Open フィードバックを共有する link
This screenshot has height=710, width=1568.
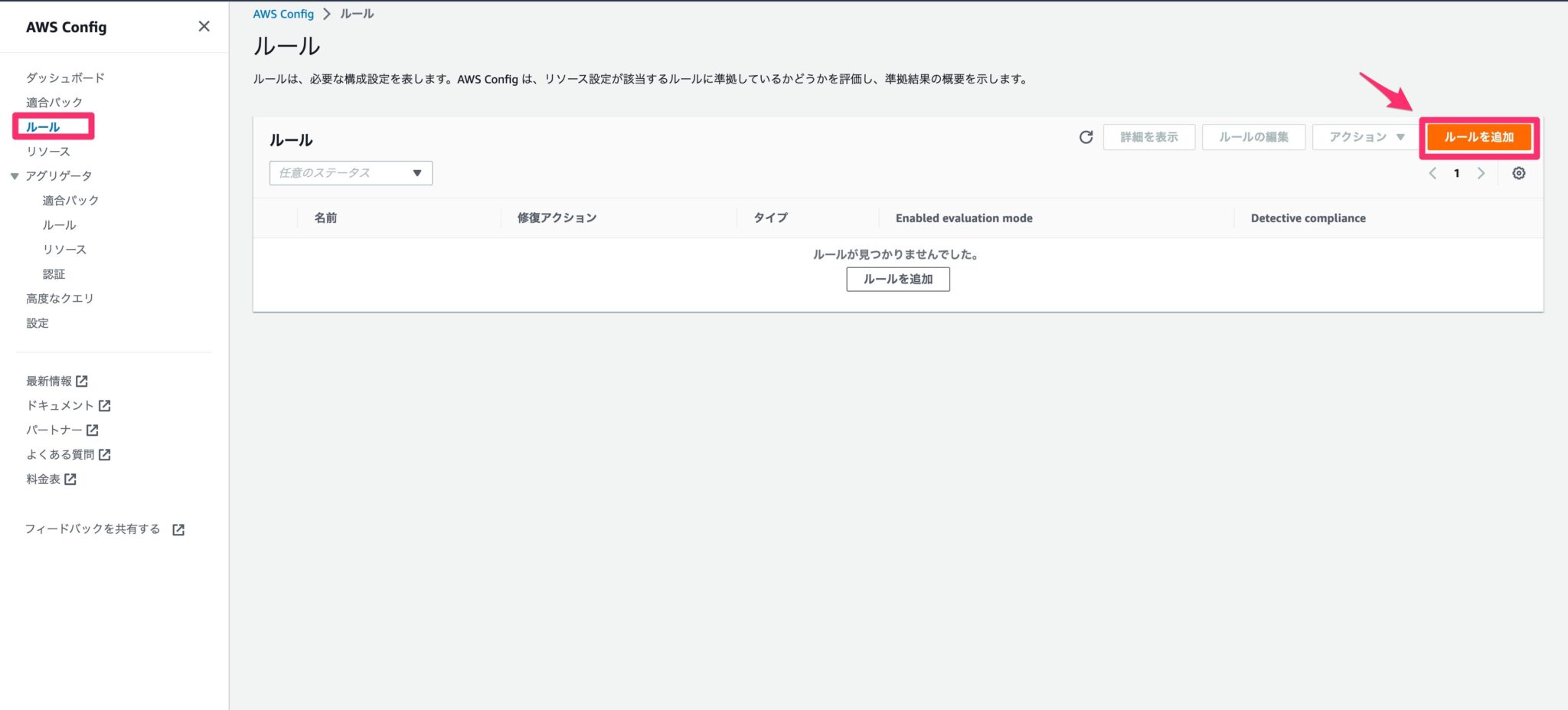(92, 528)
